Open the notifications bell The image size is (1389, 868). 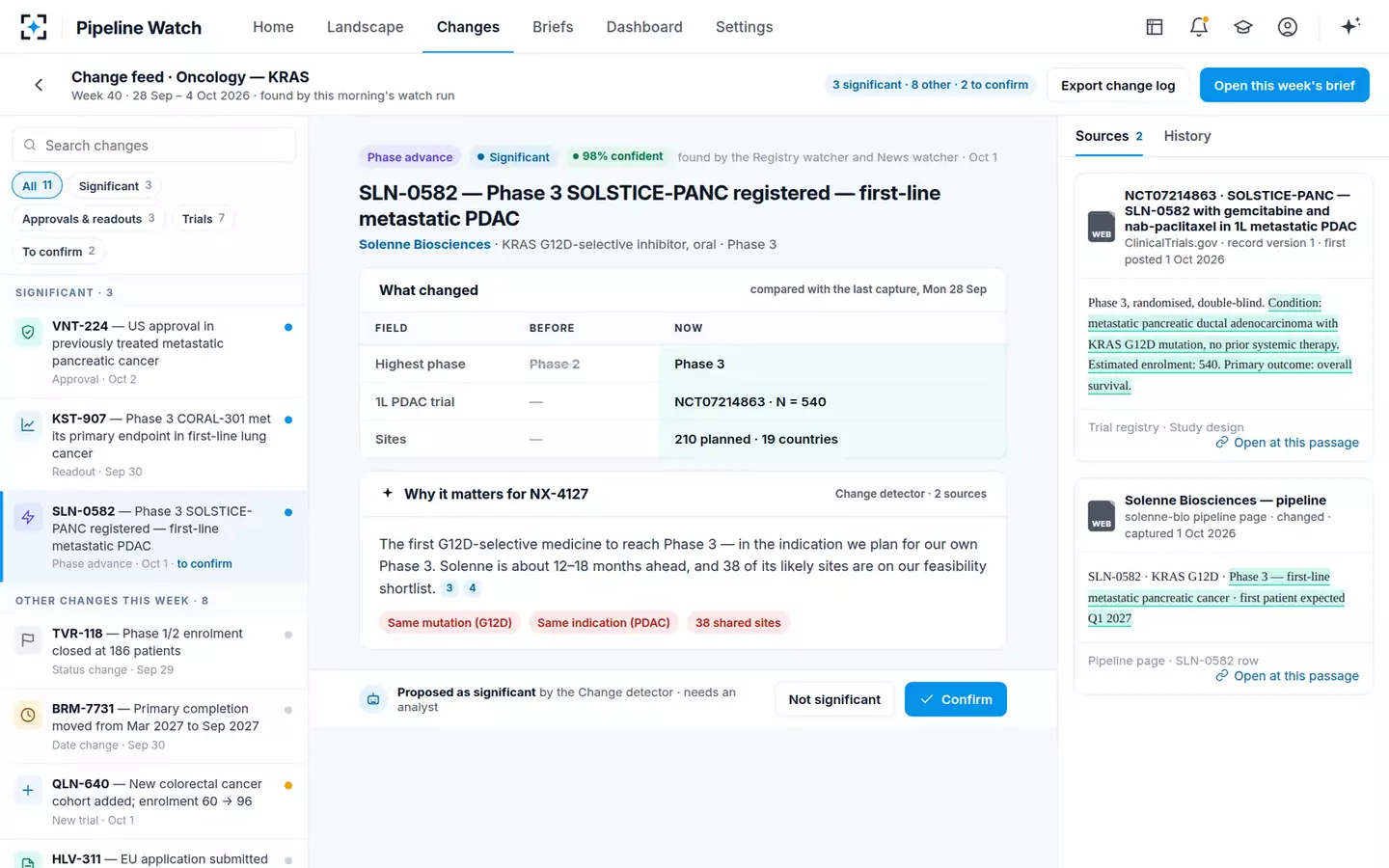pyautogui.click(x=1199, y=27)
